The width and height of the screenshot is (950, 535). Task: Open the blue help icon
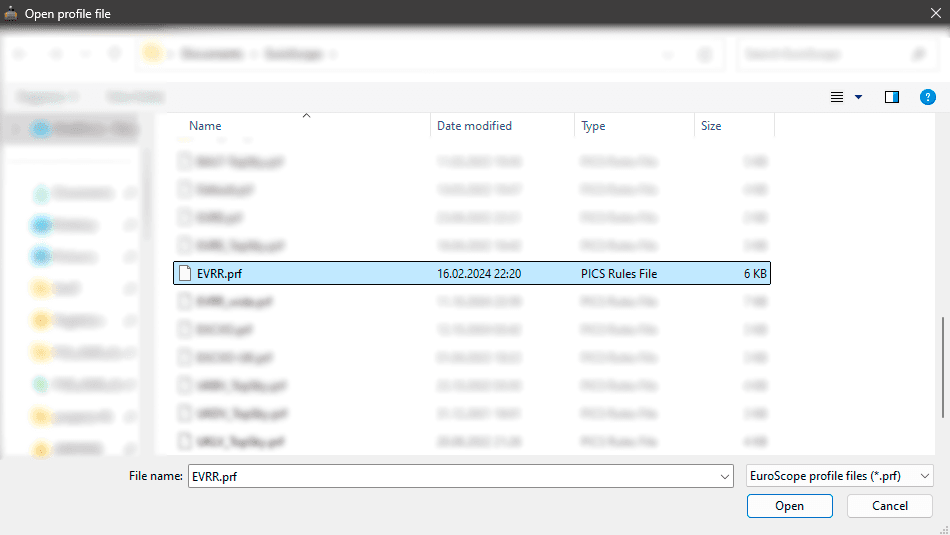coord(928,97)
